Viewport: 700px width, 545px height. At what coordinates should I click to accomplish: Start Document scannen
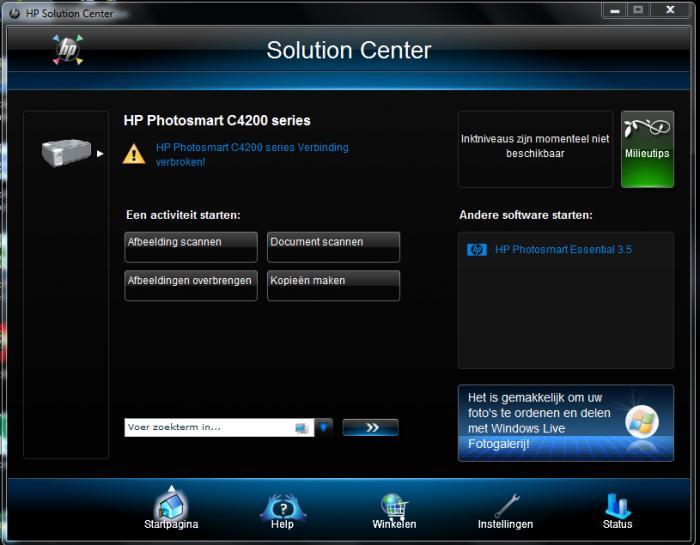[333, 247]
